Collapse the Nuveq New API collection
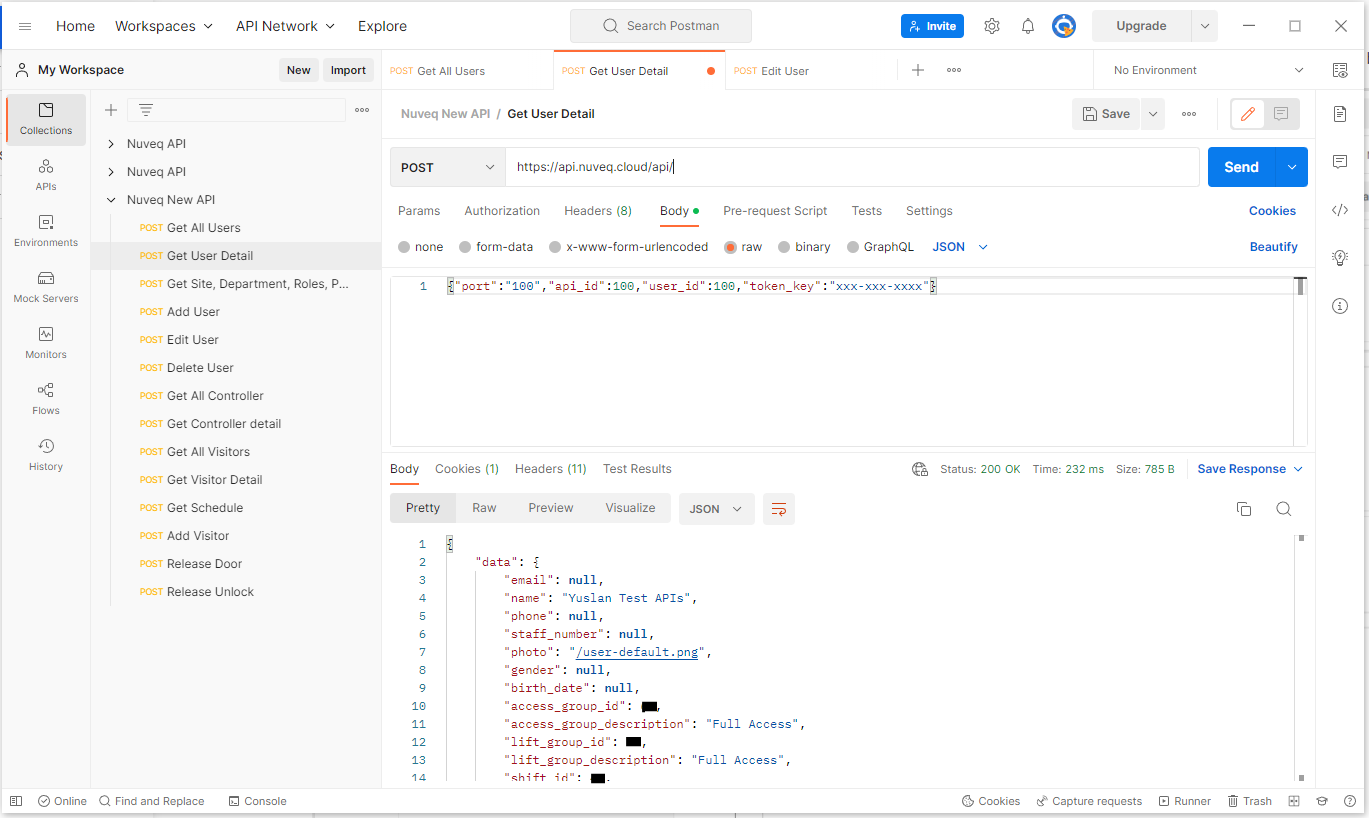Image resolution: width=1369 pixels, height=818 pixels. coord(111,200)
